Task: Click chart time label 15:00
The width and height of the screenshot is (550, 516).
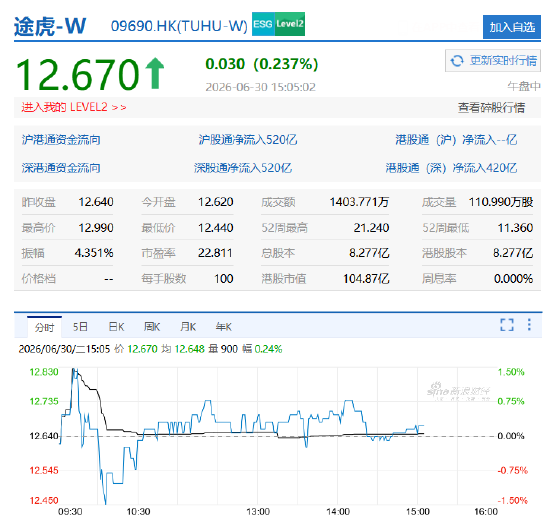Action: tap(417, 511)
